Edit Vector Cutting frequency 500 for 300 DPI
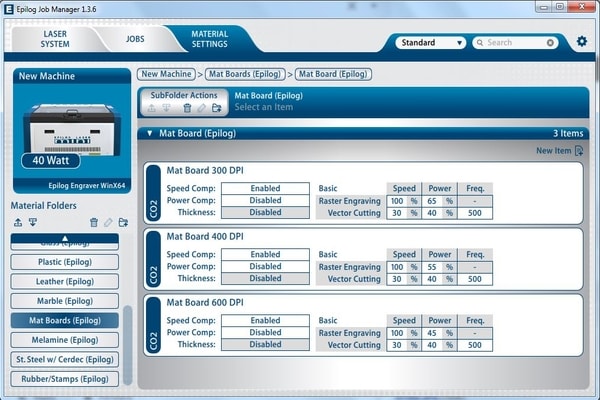 click(x=474, y=213)
